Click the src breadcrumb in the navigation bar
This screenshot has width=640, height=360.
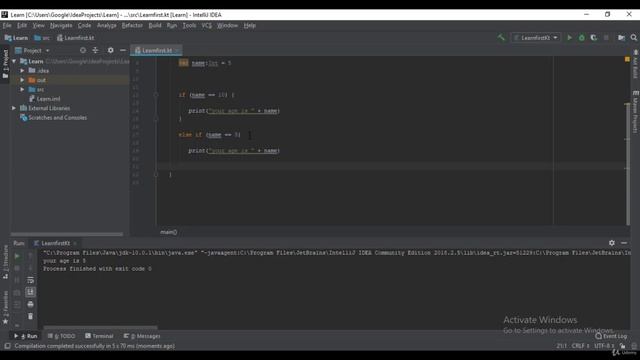click(42, 38)
